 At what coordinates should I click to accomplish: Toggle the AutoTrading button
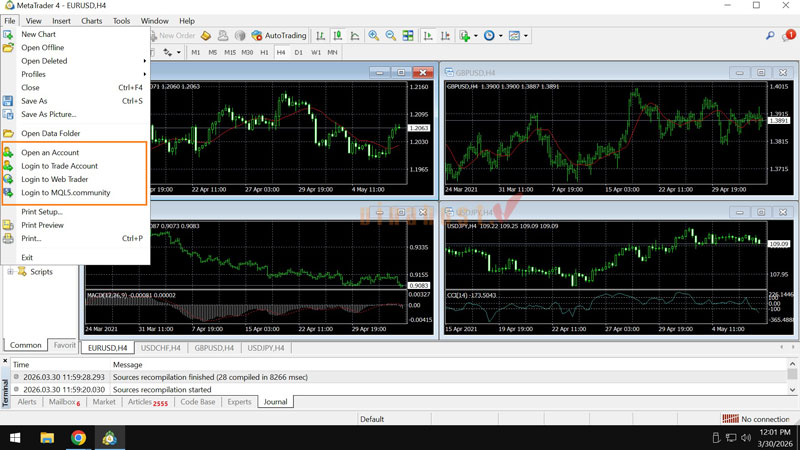[x=279, y=36]
